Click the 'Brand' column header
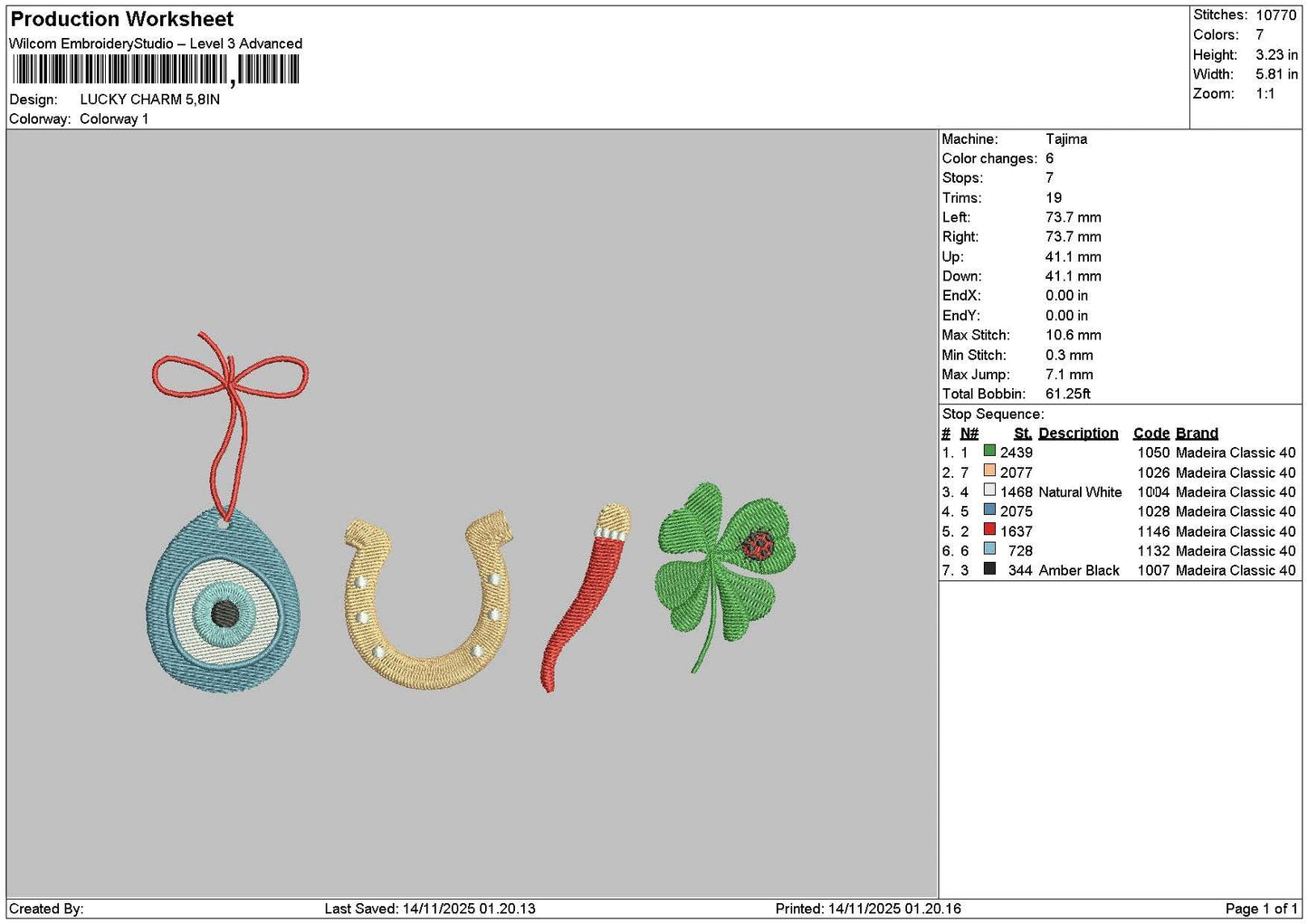Screen dimensions: 1308x924 click(1197, 433)
